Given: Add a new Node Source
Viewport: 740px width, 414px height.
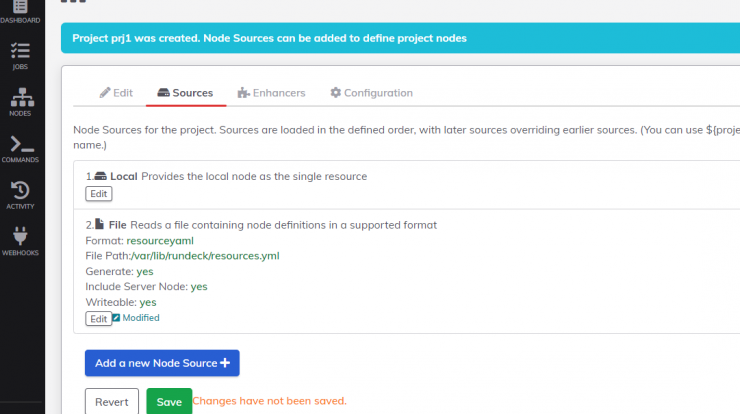Looking at the screenshot, I should pos(162,363).
